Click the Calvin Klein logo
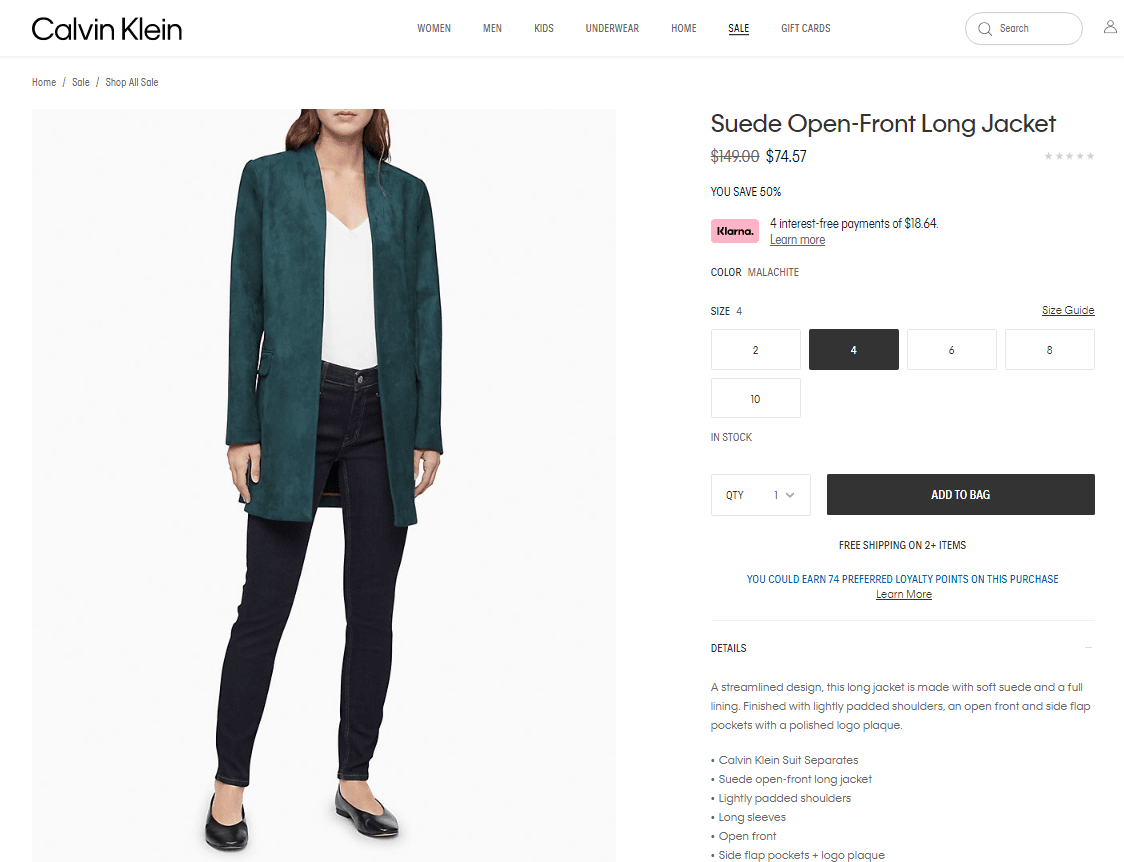The image size is (1124, 862). coord(107,29)
